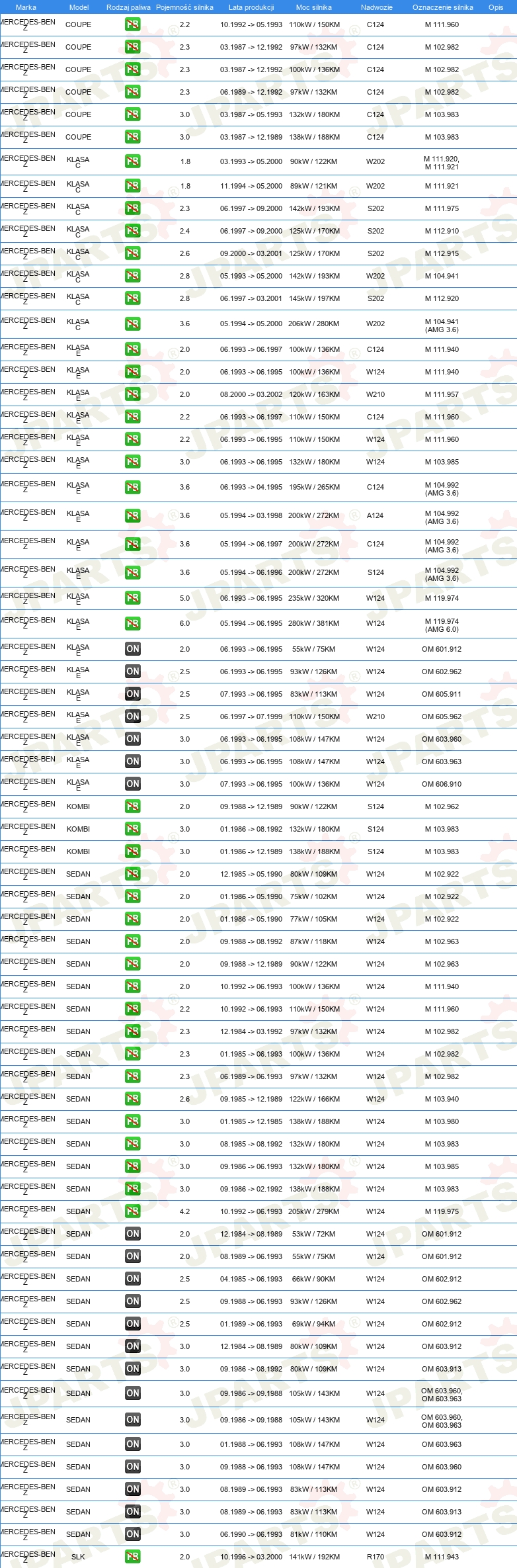Select the PB icon in the 235kW / 320KM row
This screenshot has height=1568, width=517.
point(133,598)
